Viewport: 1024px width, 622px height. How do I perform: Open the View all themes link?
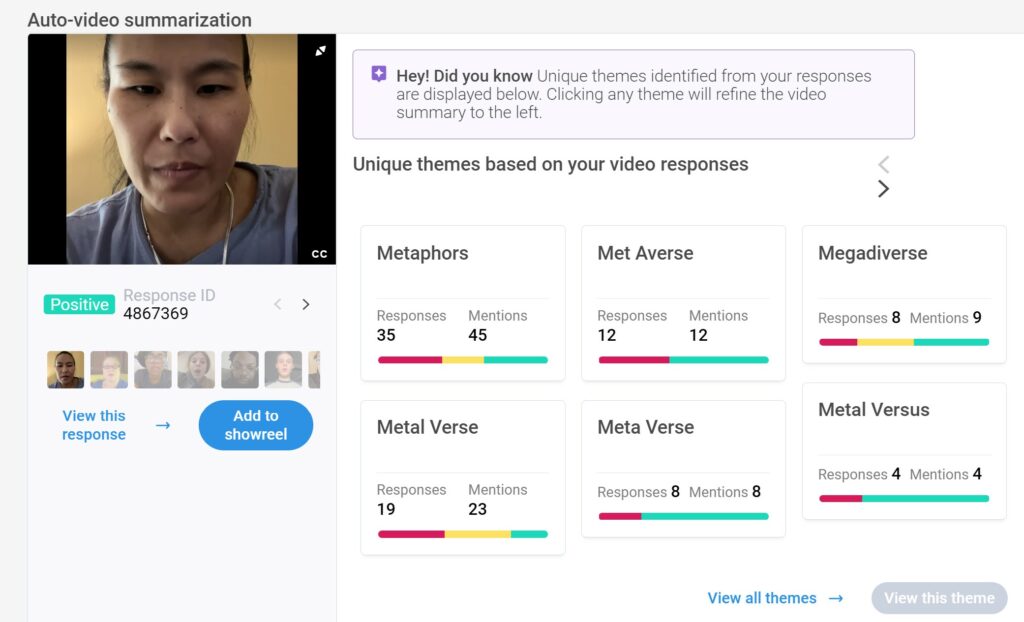(x=762, y=598)
